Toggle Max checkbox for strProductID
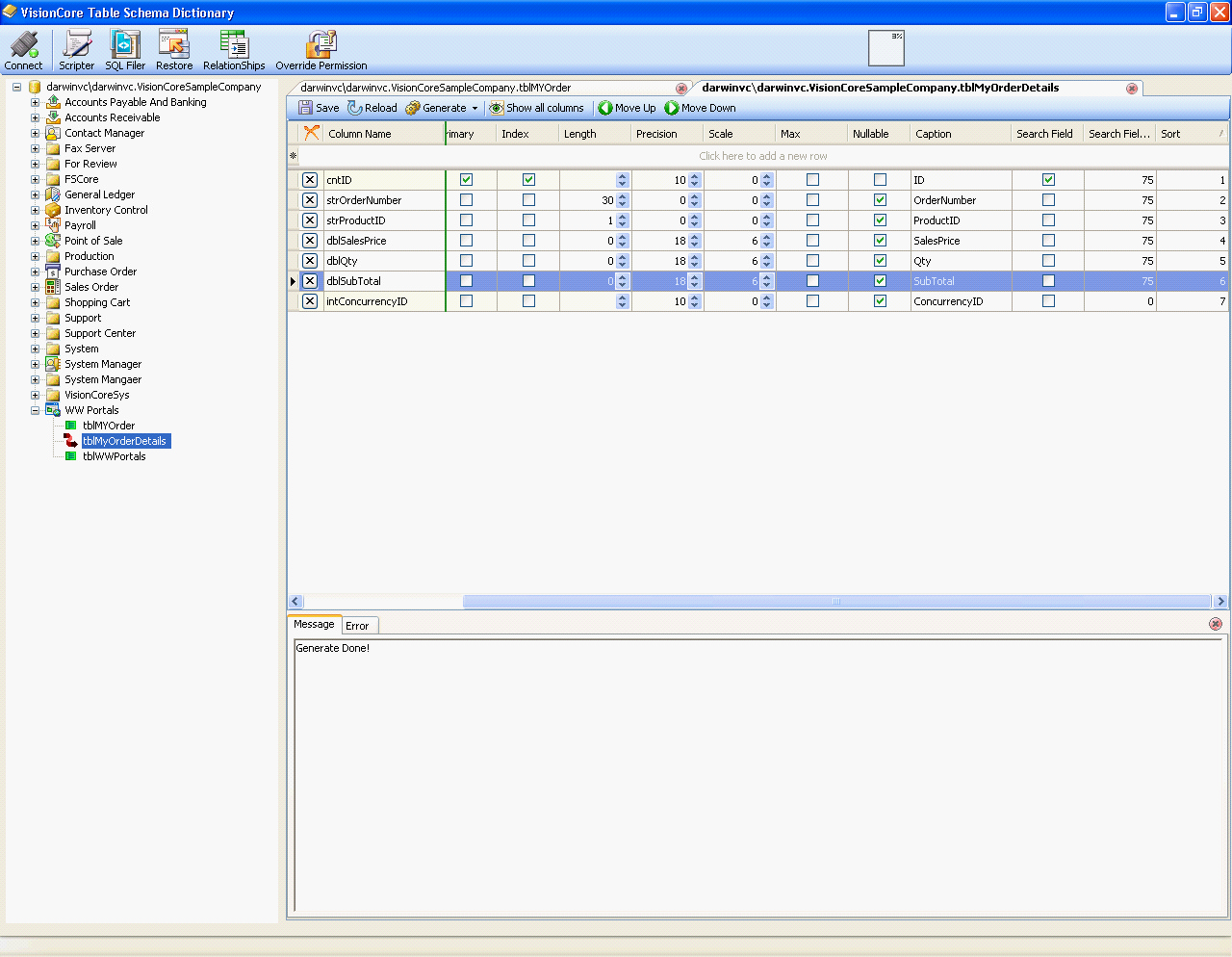 812,220
